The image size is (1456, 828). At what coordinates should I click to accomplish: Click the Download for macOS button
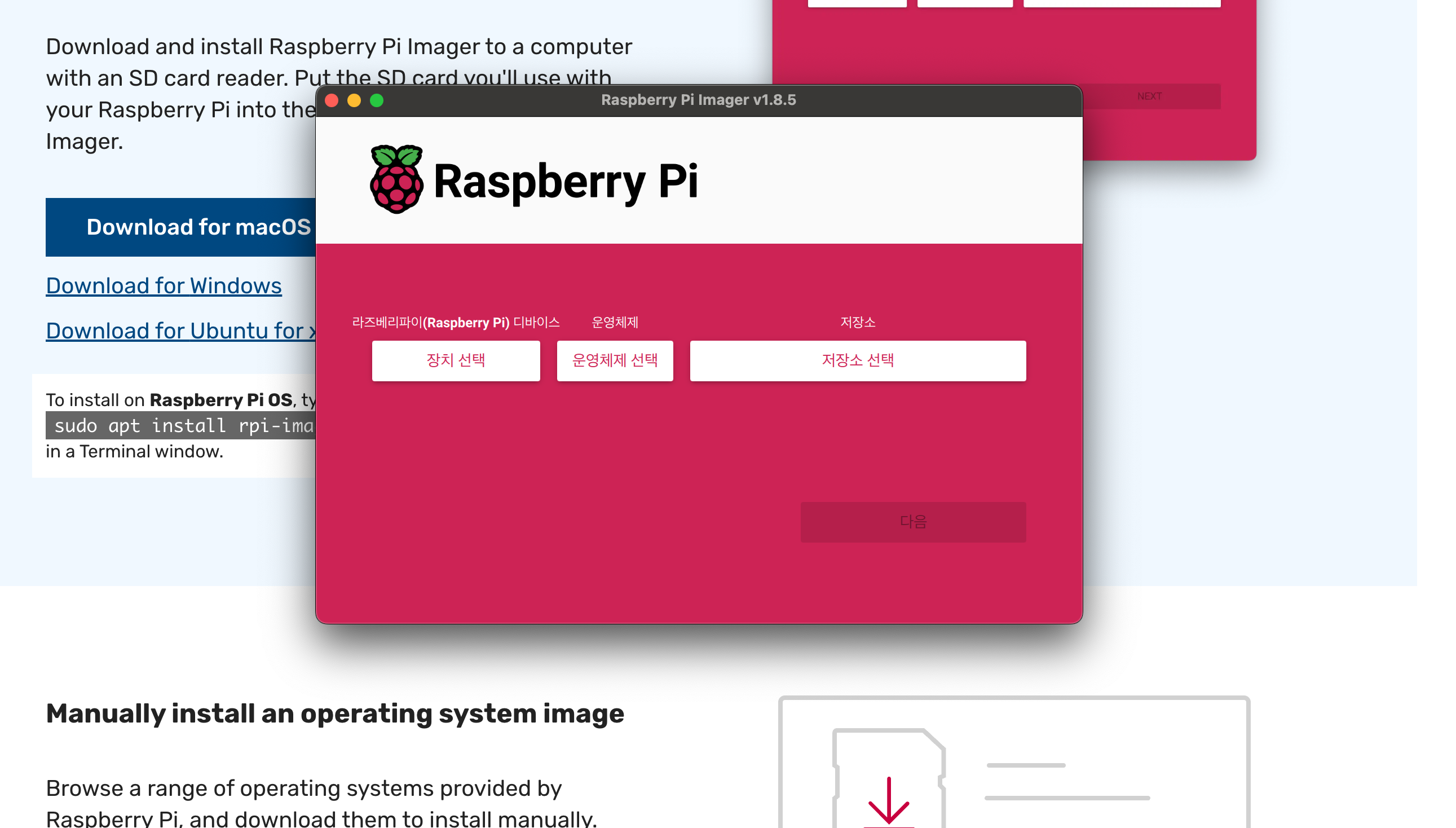[181, 227]
